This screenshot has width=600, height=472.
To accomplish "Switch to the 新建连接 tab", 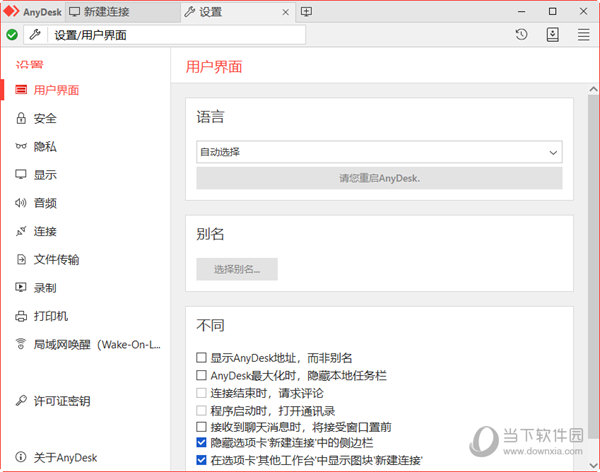I will (122, 12).
